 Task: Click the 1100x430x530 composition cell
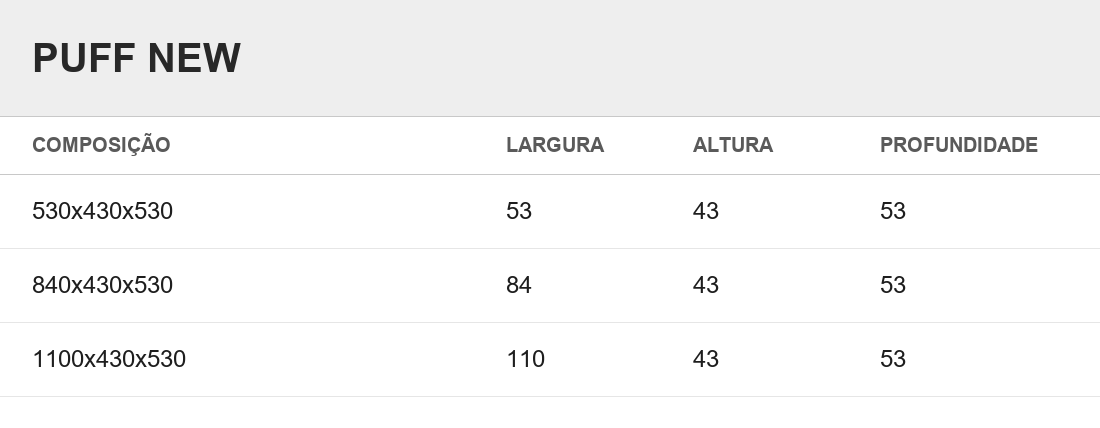(x=109, y=359)
